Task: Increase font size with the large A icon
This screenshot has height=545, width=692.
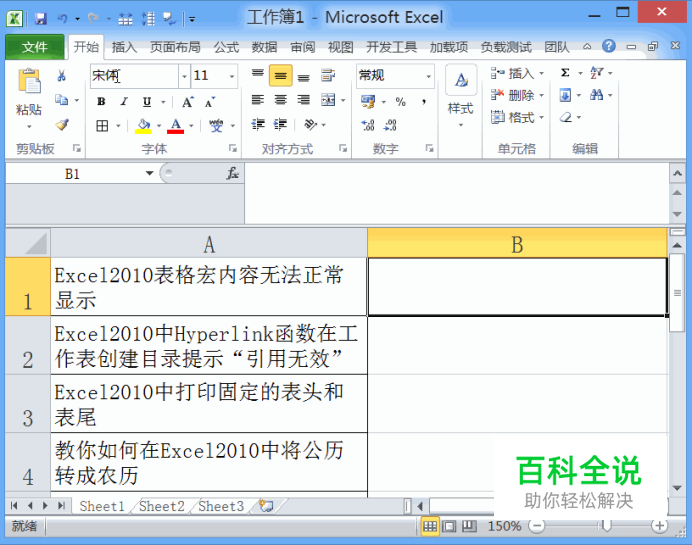Action: pos(188,102)
